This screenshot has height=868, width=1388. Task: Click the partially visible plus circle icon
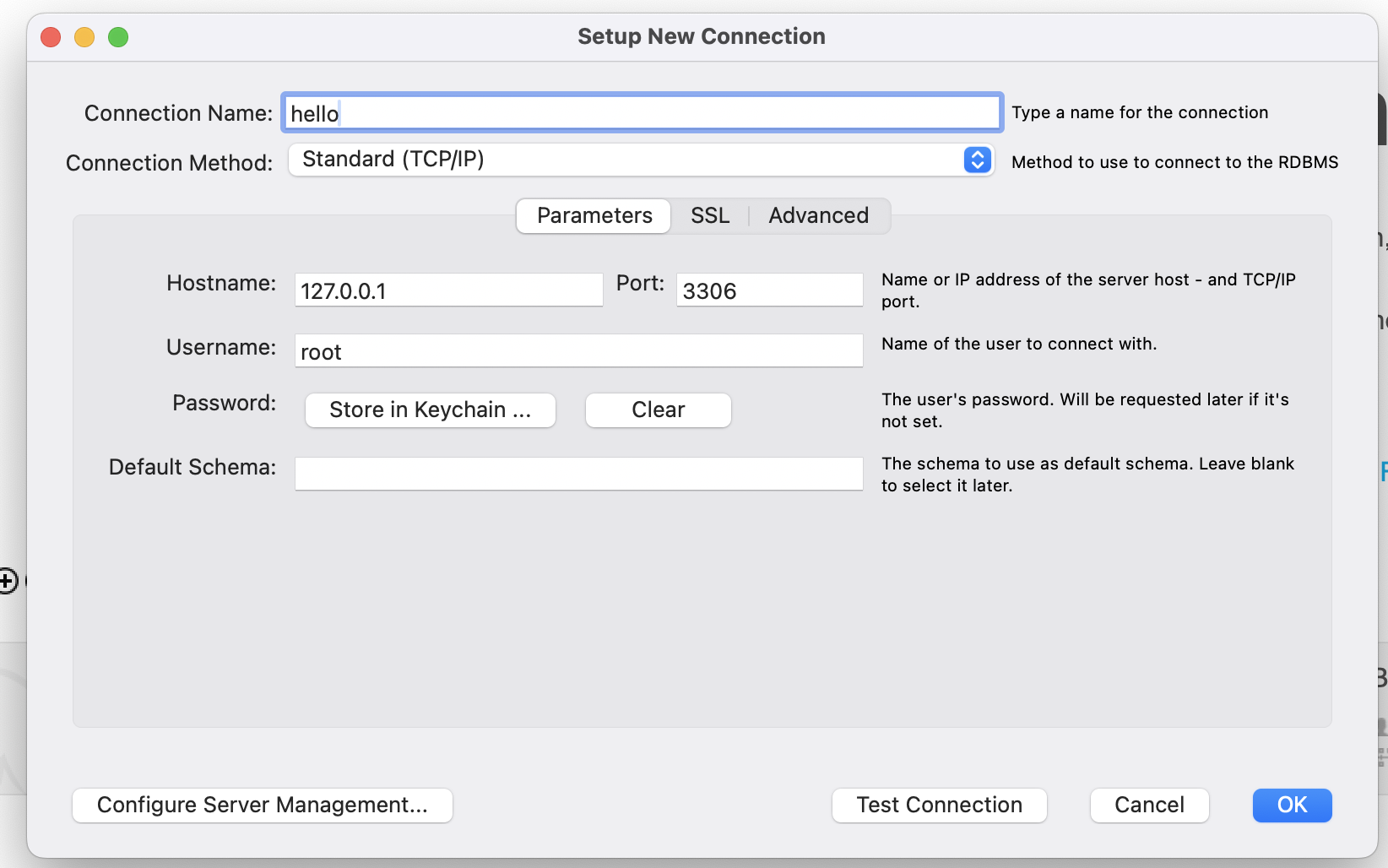[8, 581]
